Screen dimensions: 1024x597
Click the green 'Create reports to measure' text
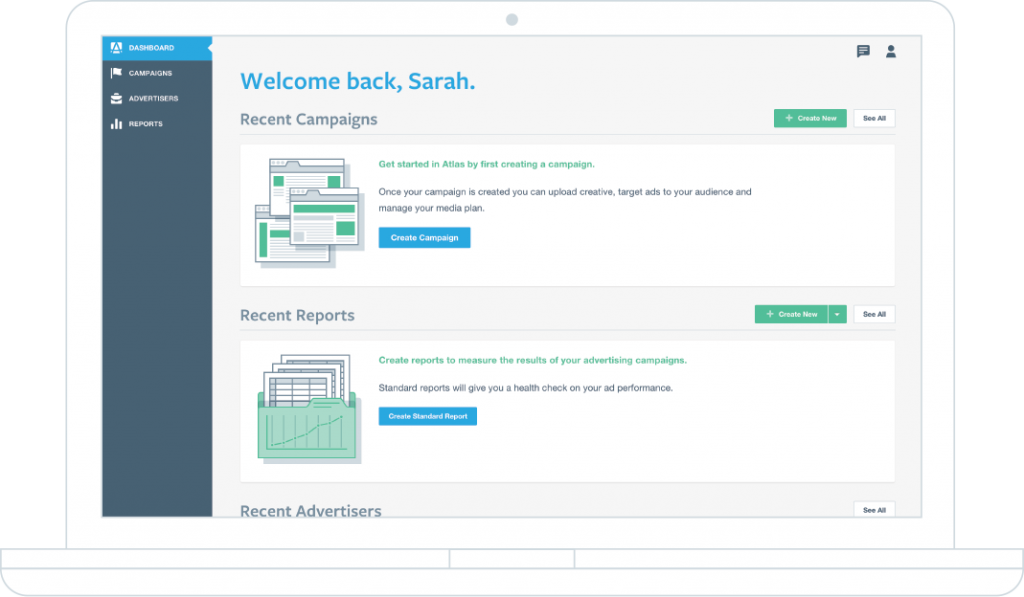click(x=532, y=360)
